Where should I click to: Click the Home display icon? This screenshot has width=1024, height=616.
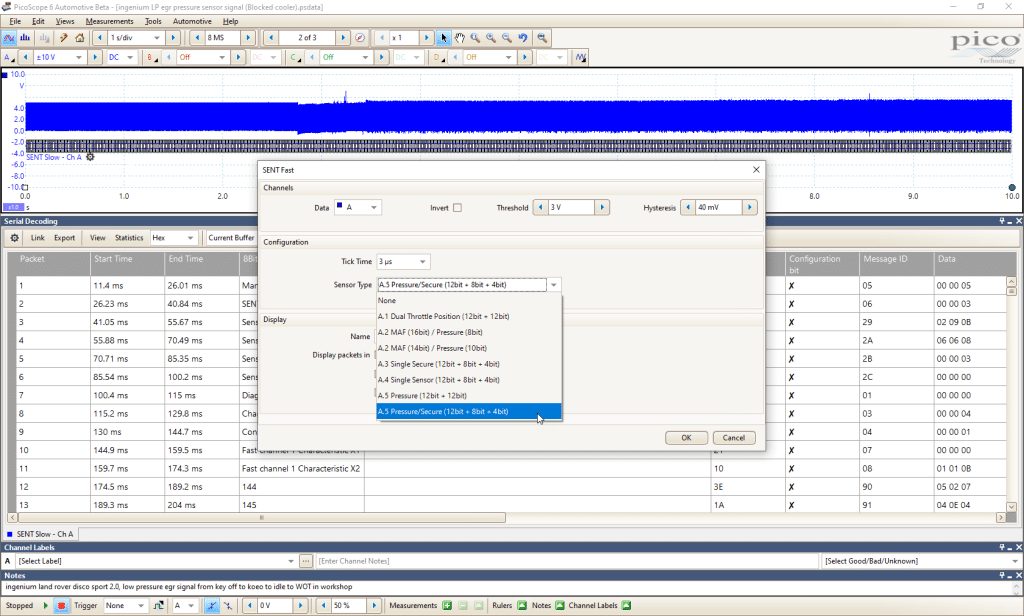point(80,38)
